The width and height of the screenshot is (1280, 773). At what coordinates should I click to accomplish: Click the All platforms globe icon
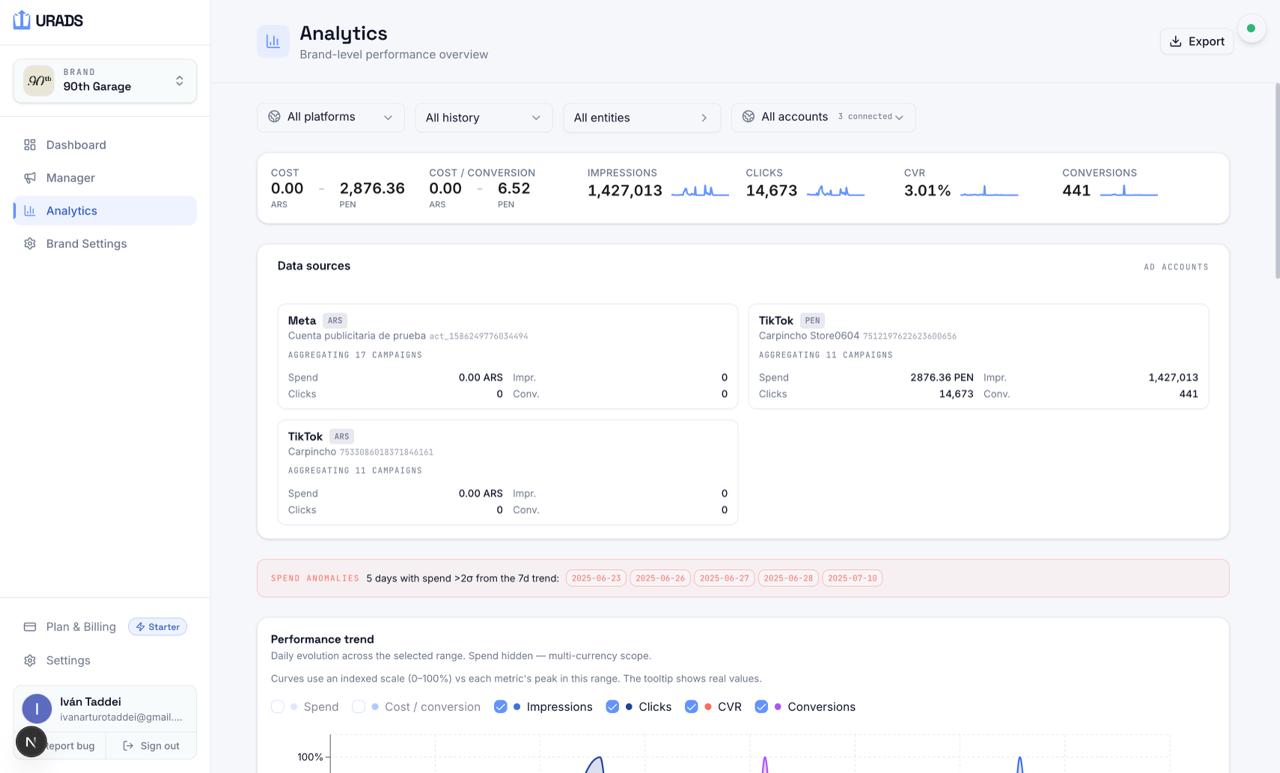click(274, 117)
